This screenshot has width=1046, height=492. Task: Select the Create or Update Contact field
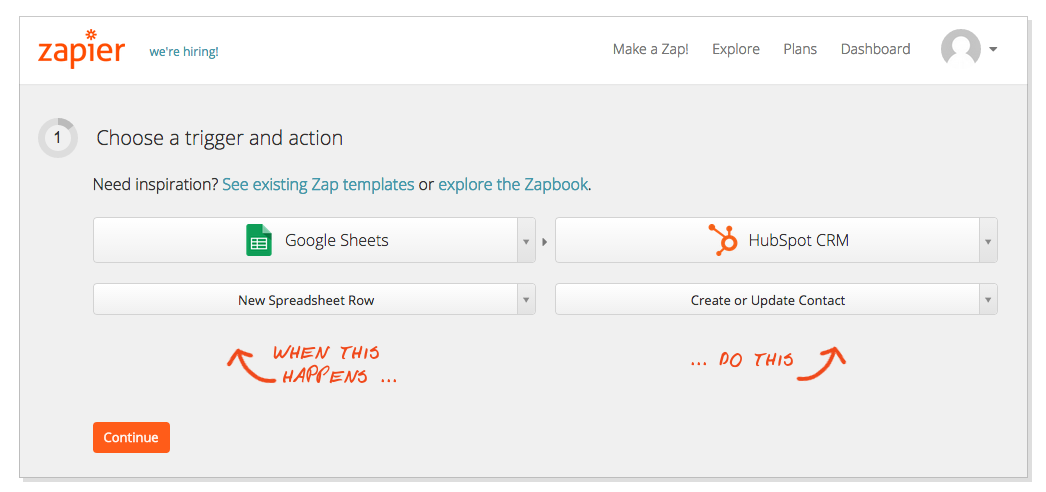pyautogui.click(x=767, y=300)
